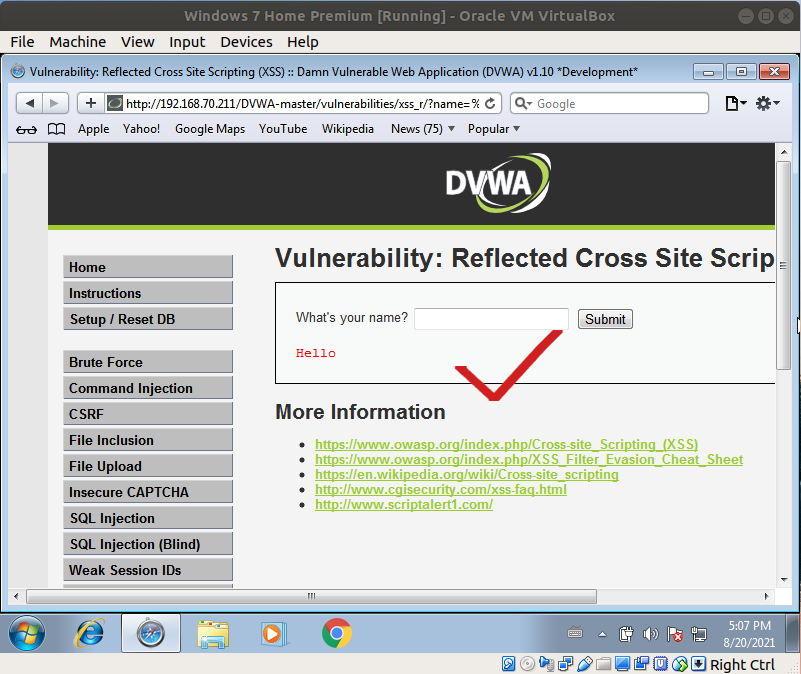Click the VirtualBox optical disc status icon

(527, 664)
